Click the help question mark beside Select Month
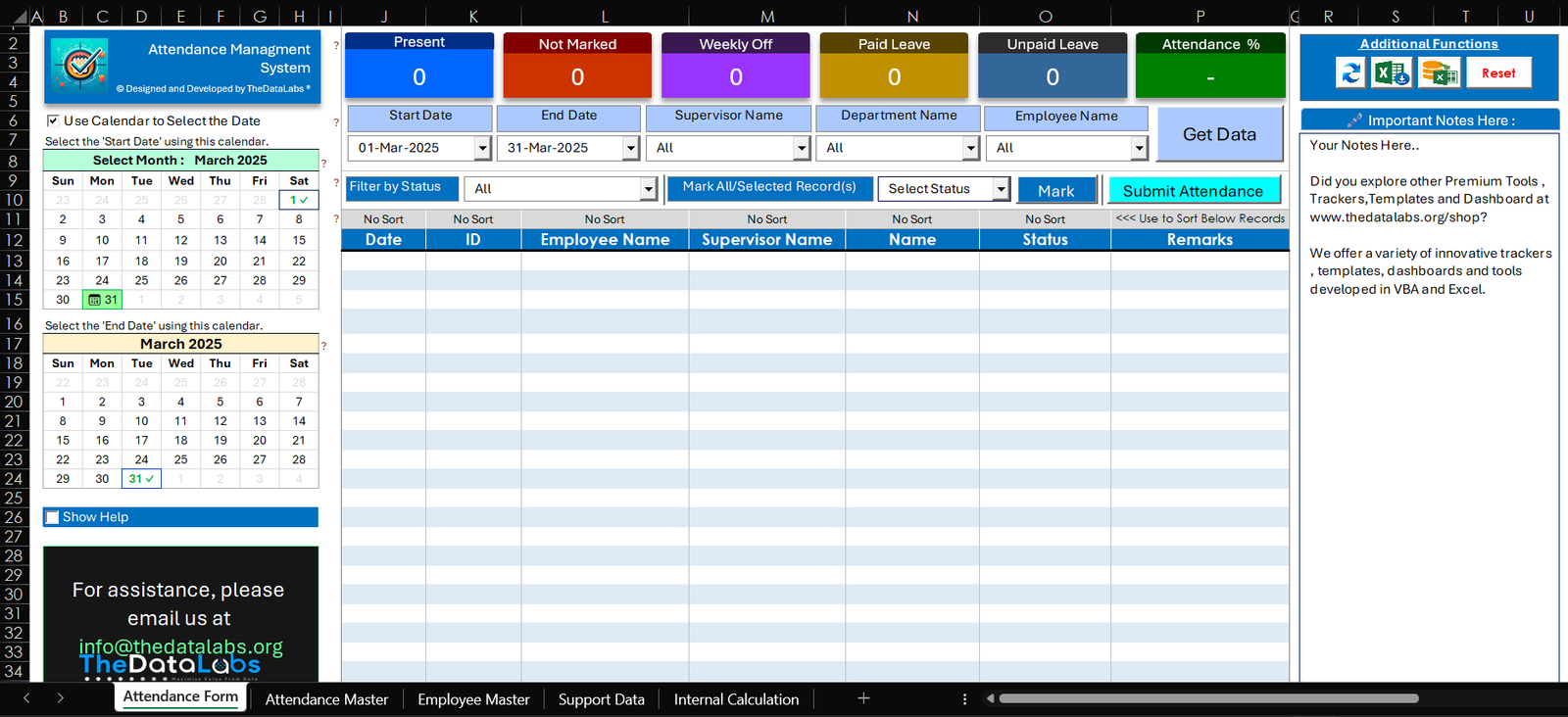This screenshot has height=717, width=1568. 324,162
